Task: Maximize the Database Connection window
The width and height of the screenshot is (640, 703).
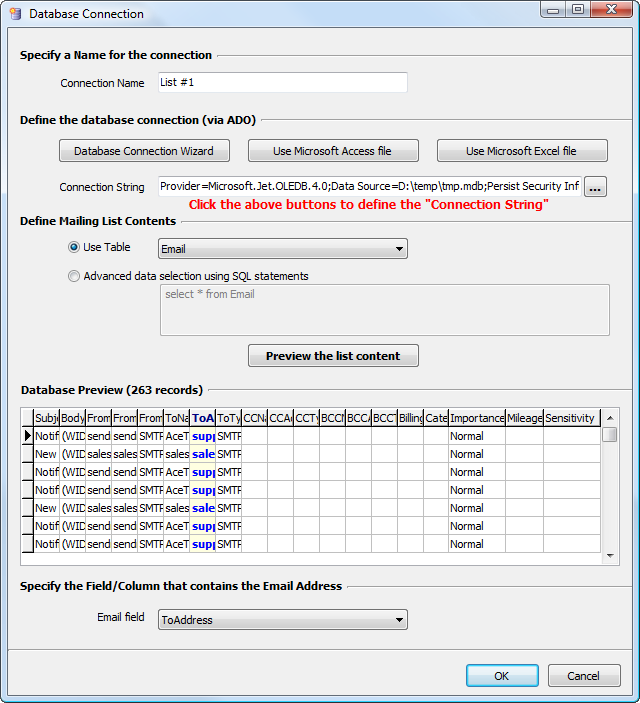Action: click(x=578, y=9)
